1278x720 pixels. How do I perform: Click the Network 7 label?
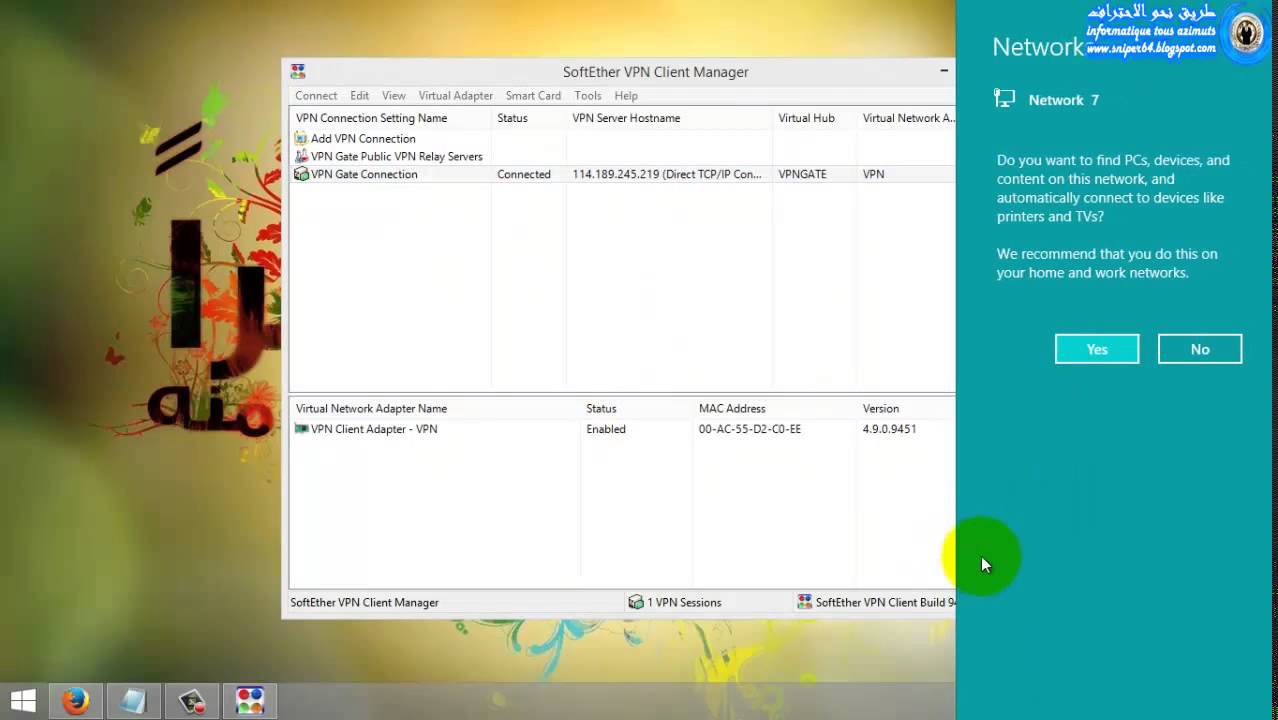[x=1064, y=100]
